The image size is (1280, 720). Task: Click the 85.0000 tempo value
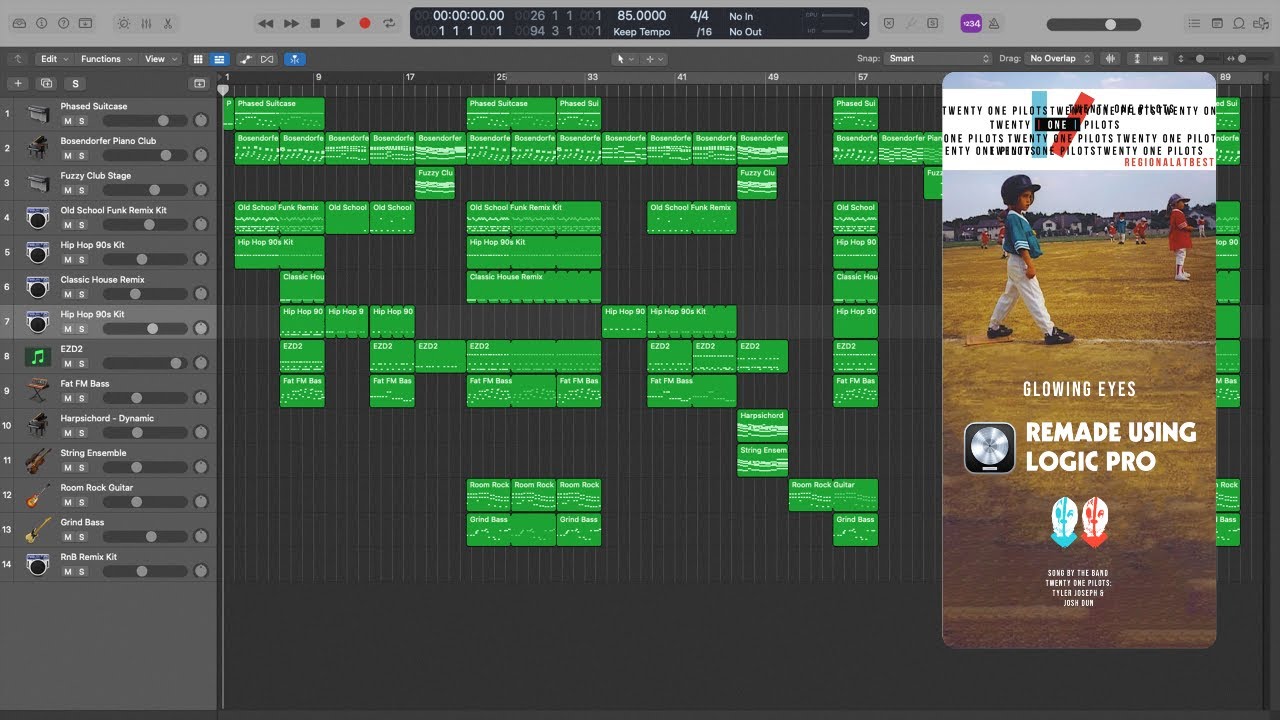[x=642, y=16]
